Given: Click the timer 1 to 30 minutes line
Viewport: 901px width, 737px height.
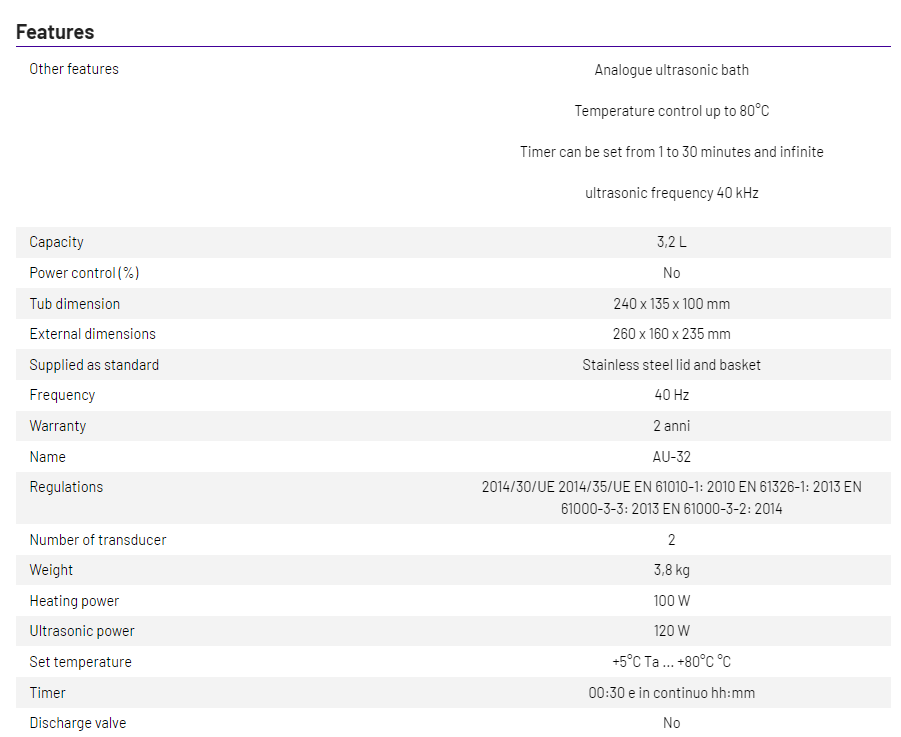Looking at the screenshot, I should click(671, 152).
